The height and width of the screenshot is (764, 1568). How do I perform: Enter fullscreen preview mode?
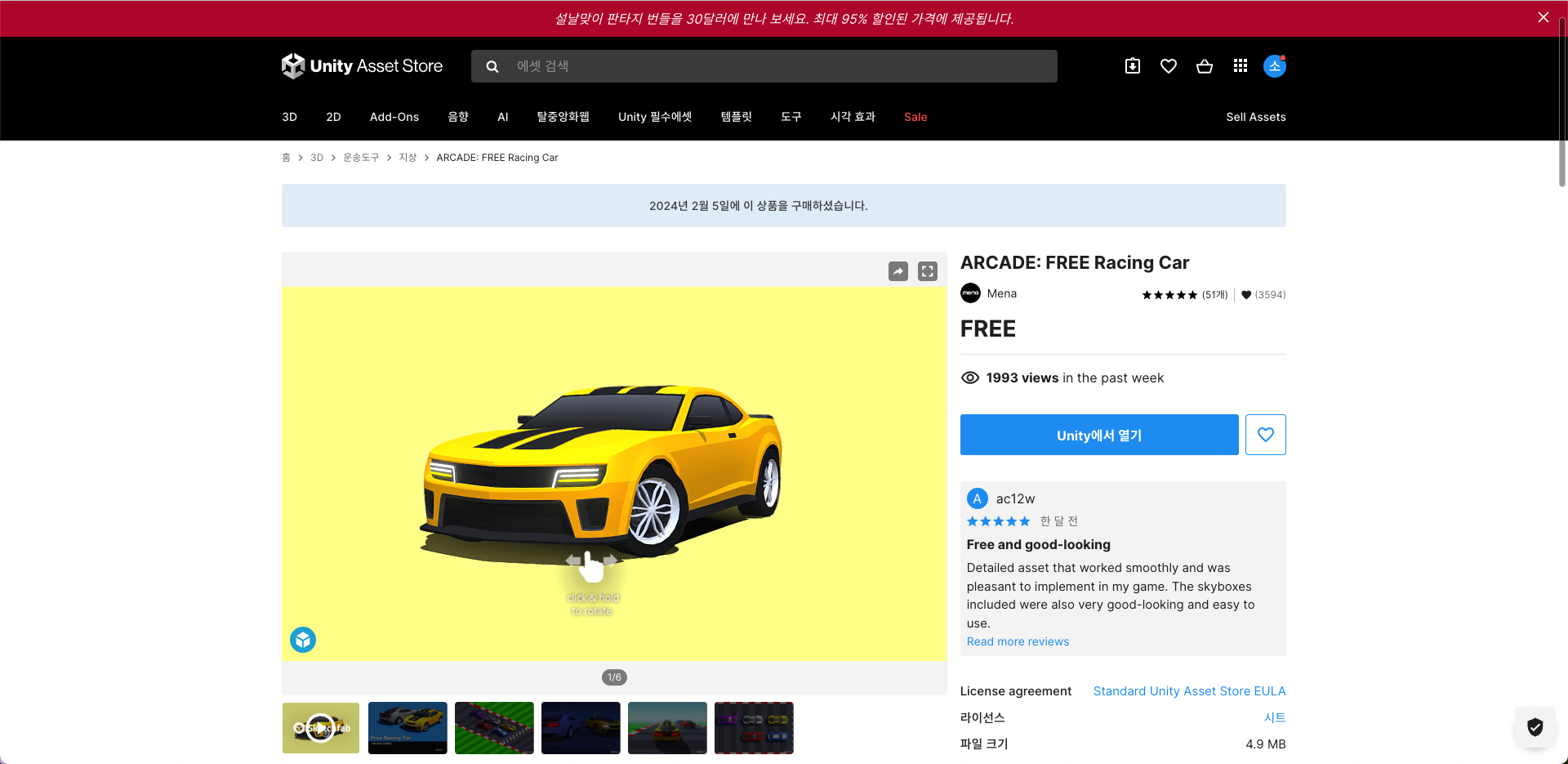[x=928, y=271]
